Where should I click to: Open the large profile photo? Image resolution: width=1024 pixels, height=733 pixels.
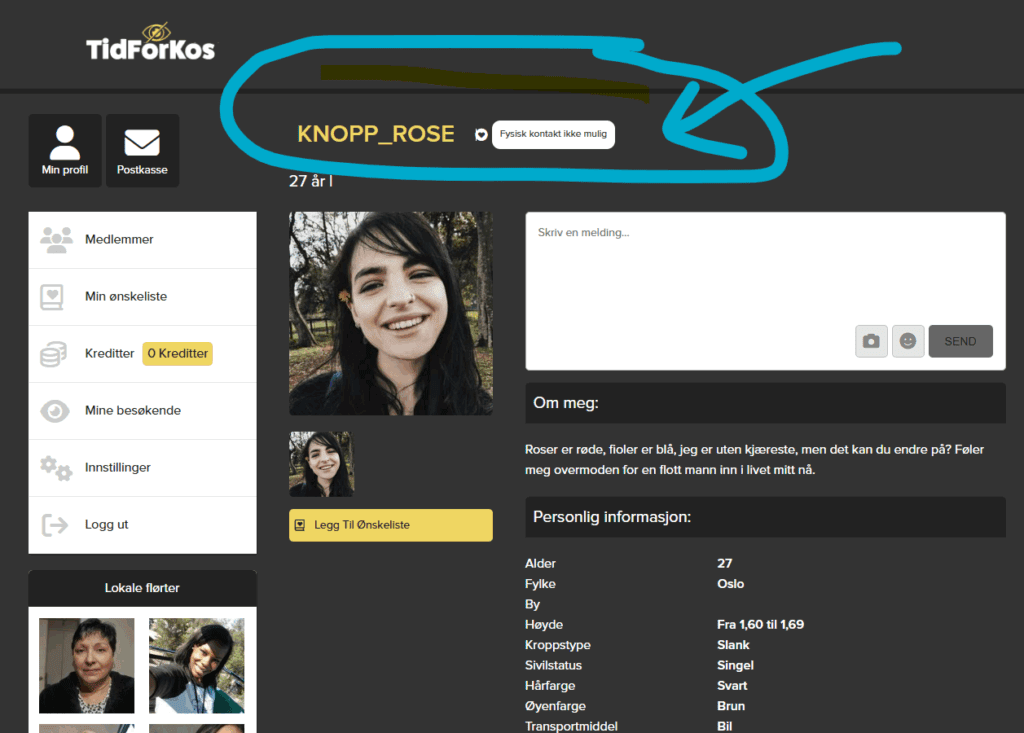pos(391,313)
